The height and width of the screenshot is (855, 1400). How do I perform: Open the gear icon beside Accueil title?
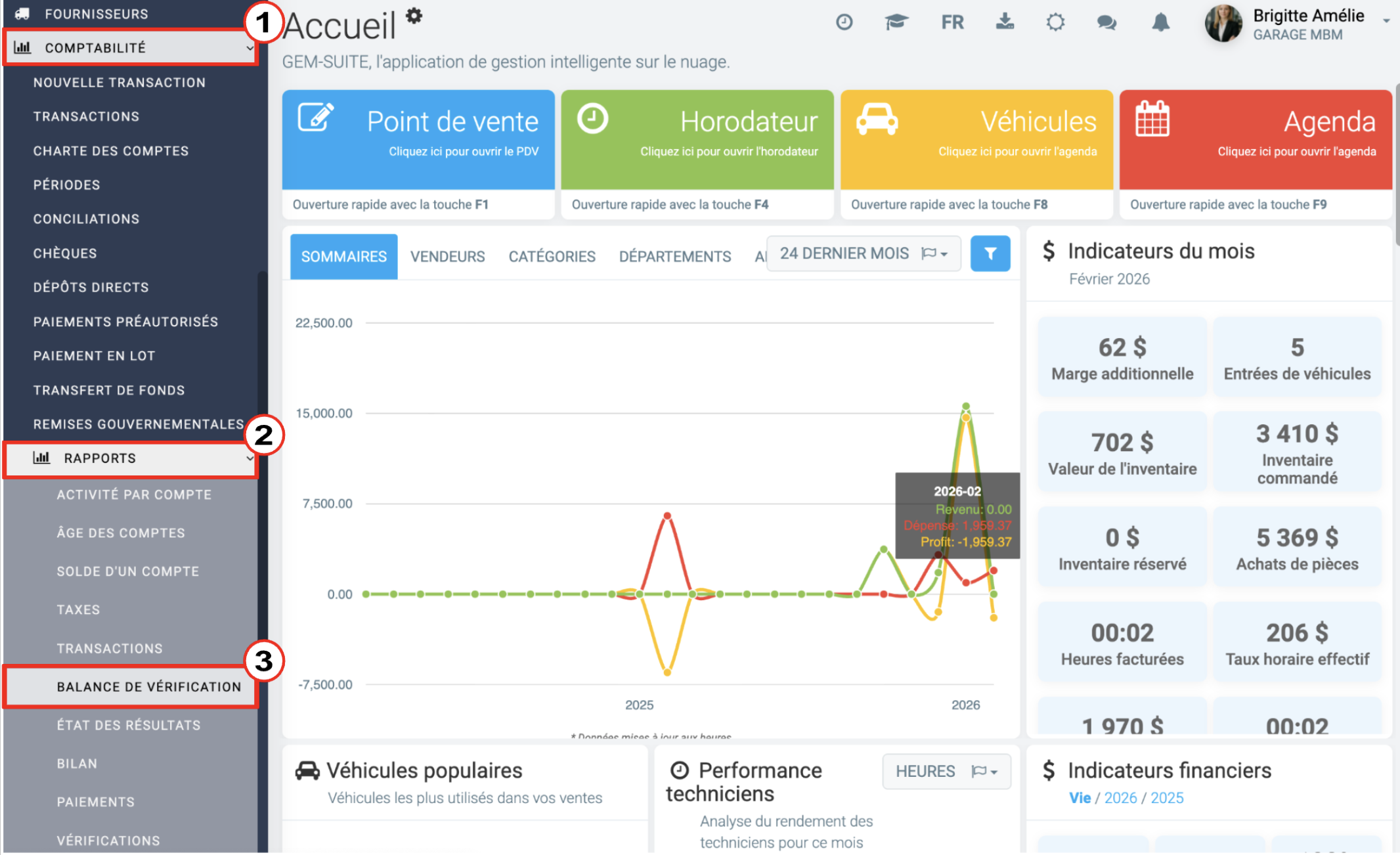(414, 16)
